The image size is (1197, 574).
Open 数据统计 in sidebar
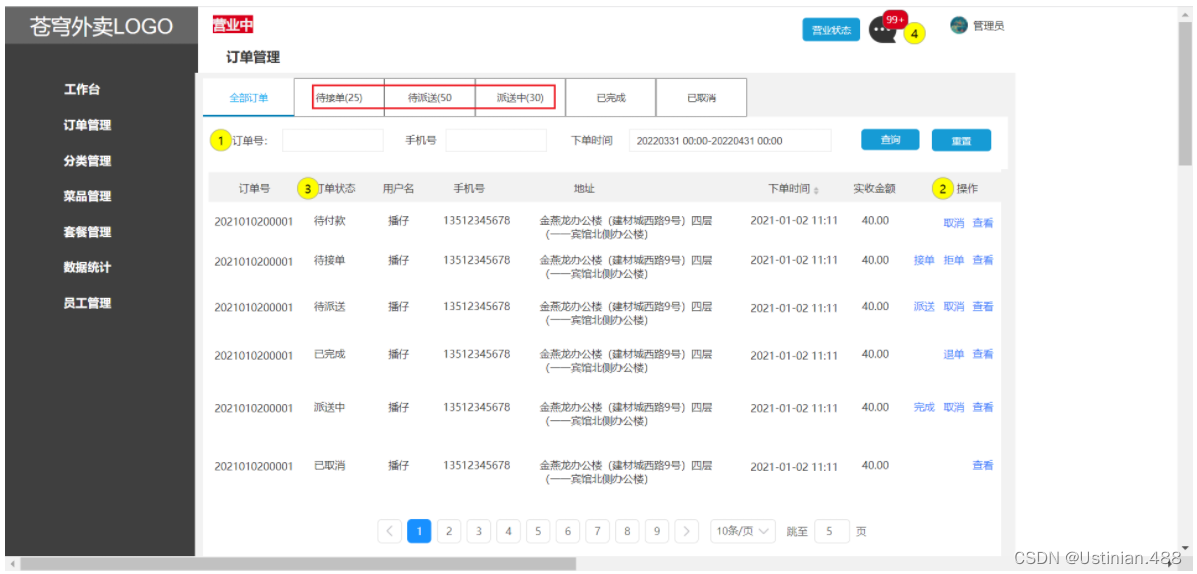point(87,267)
